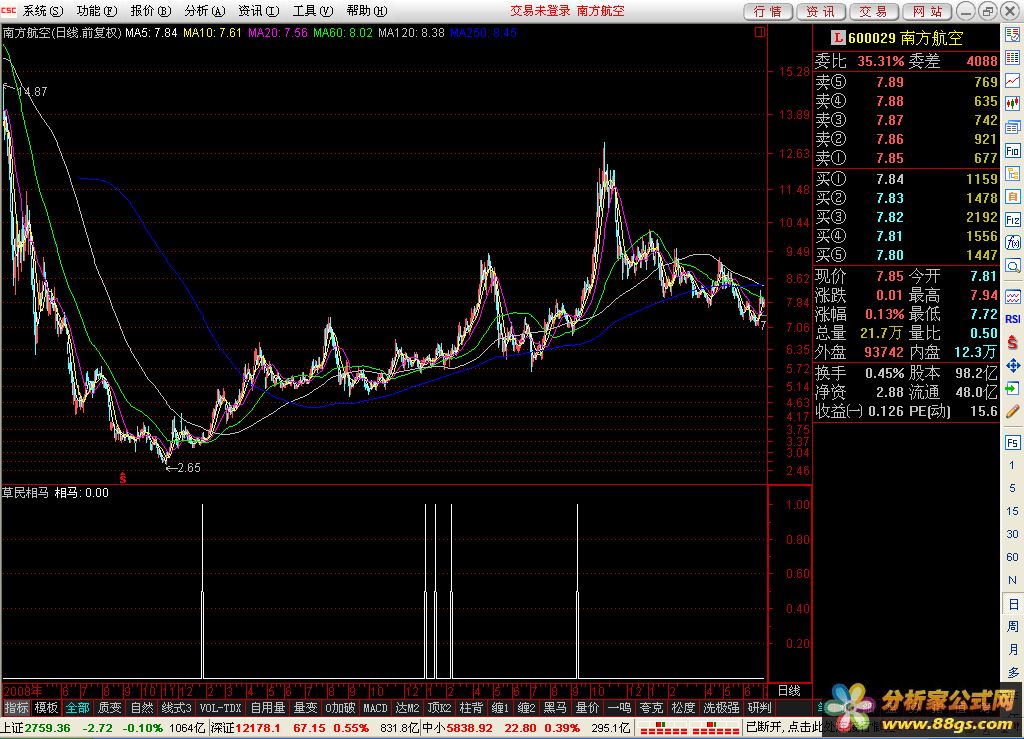Click the 网站 button at top right
The image size is (1024, 739).
pos(927,12)
